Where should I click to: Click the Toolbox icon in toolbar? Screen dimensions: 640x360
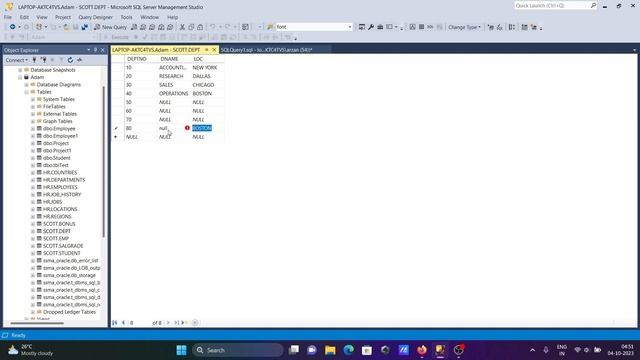(380, 27)
